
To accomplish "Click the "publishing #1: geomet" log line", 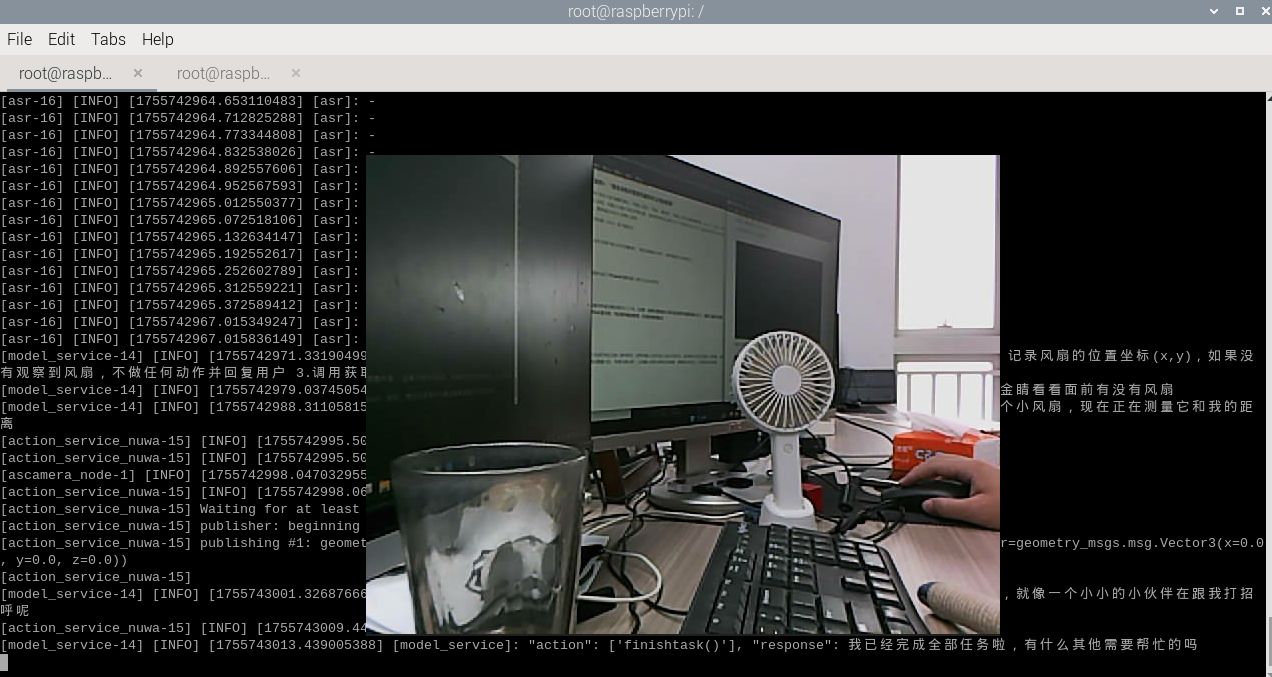I will click(x=183, y=543).
